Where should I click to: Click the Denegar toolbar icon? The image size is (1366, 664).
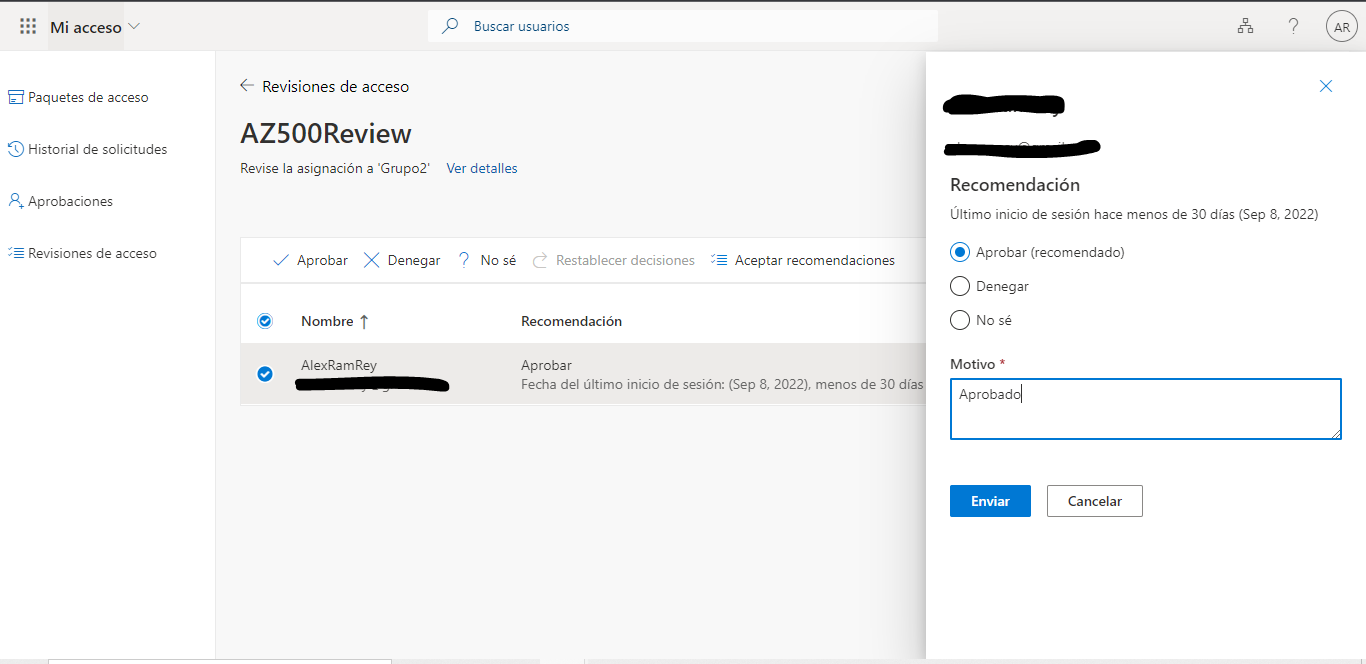[401, 259]
